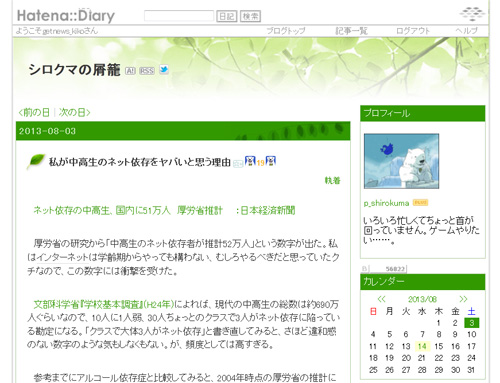Open the 文部科学省 学校基本調査 link

[104, 304]
